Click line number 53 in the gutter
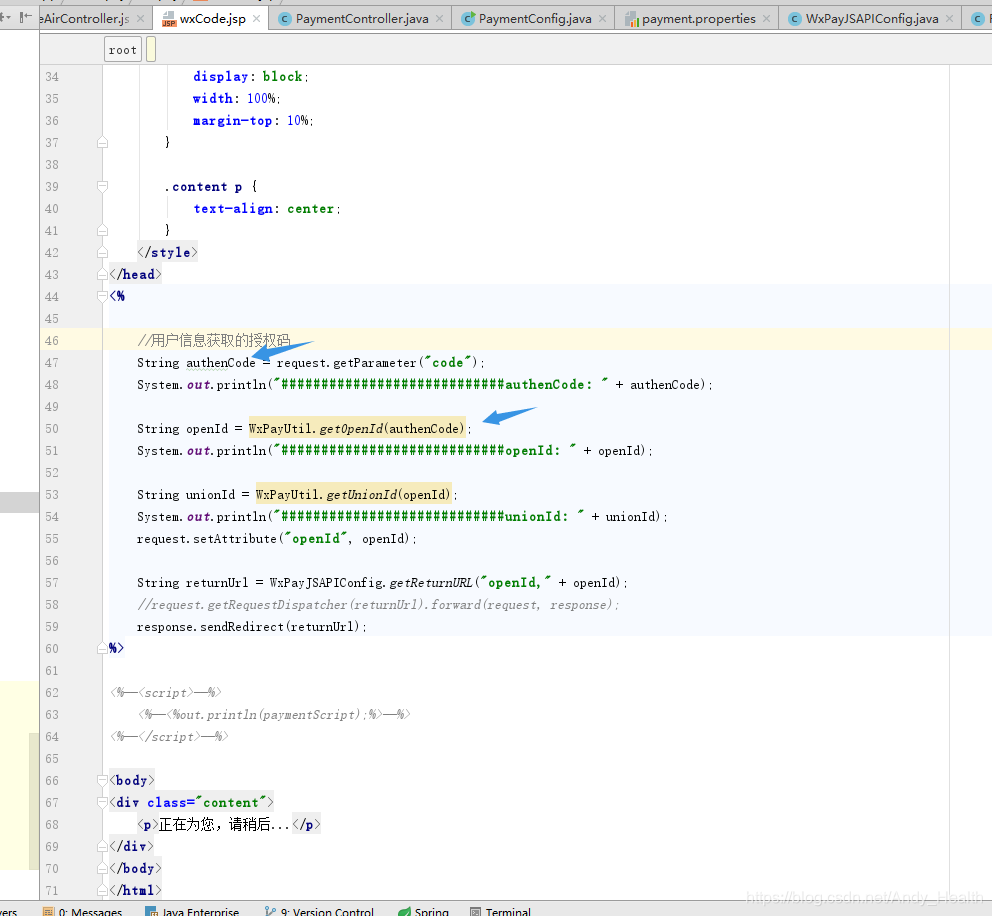992x916 pixels. [52, 495]
